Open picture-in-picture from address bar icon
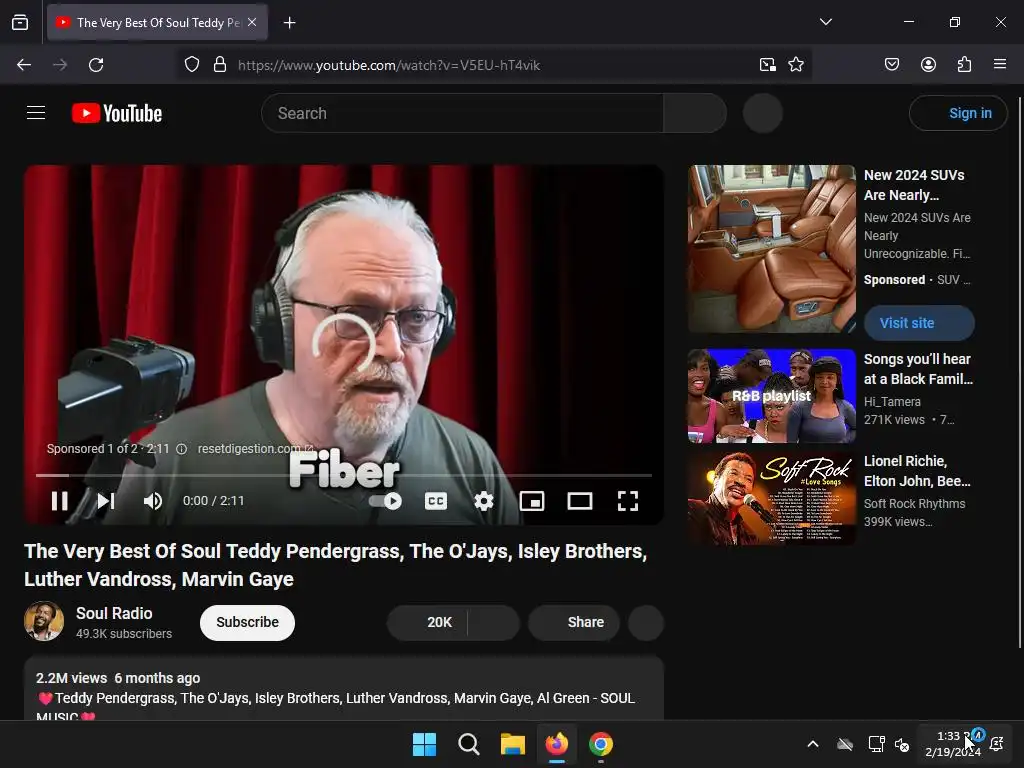 pyautogui.click(x=767, y=65)
